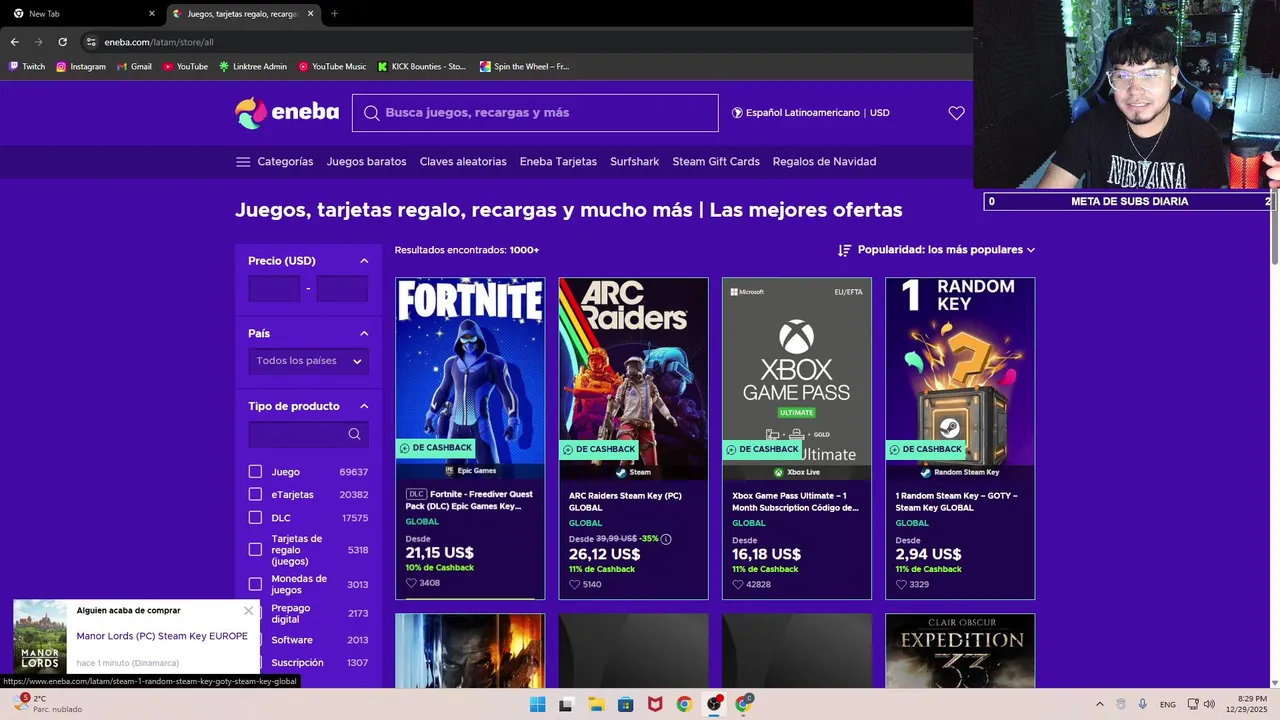
Task: Open the Instagram bookmark
Action: click(x=81, y=67)
